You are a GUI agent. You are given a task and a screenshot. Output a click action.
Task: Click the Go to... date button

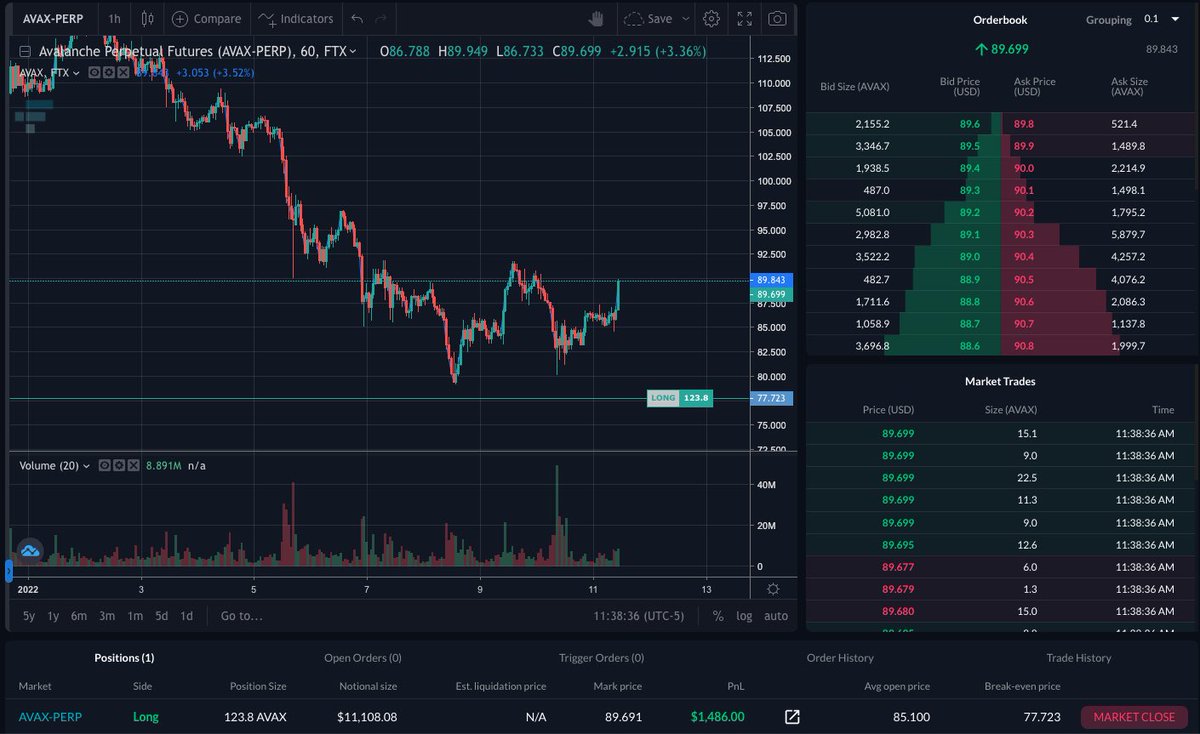coord(242,616)
